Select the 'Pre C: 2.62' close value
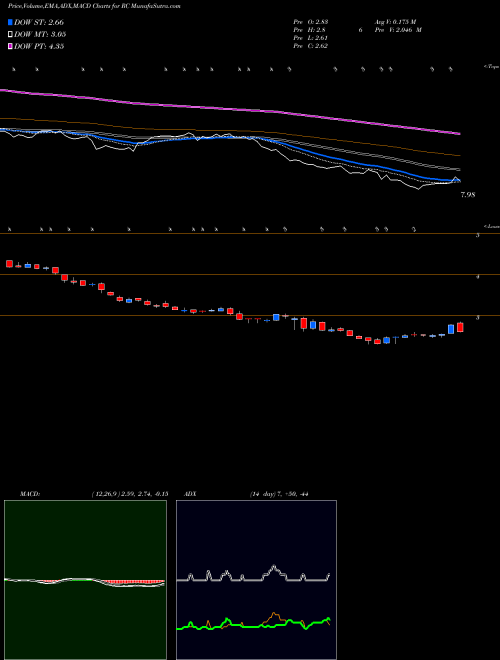500x660 pixels. pos(311,46)
